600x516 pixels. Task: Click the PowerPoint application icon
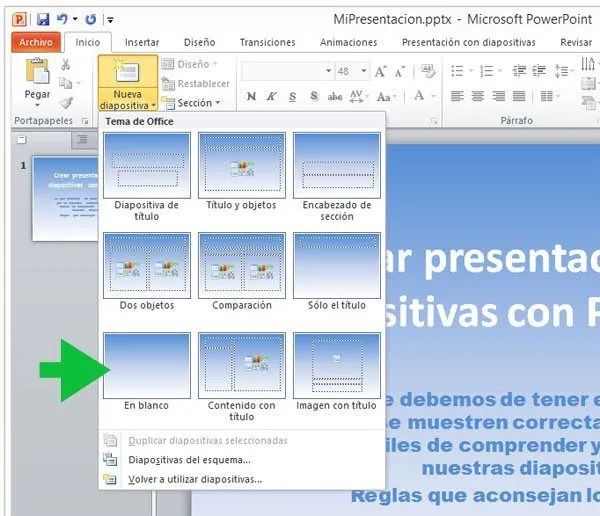(19, 19)
